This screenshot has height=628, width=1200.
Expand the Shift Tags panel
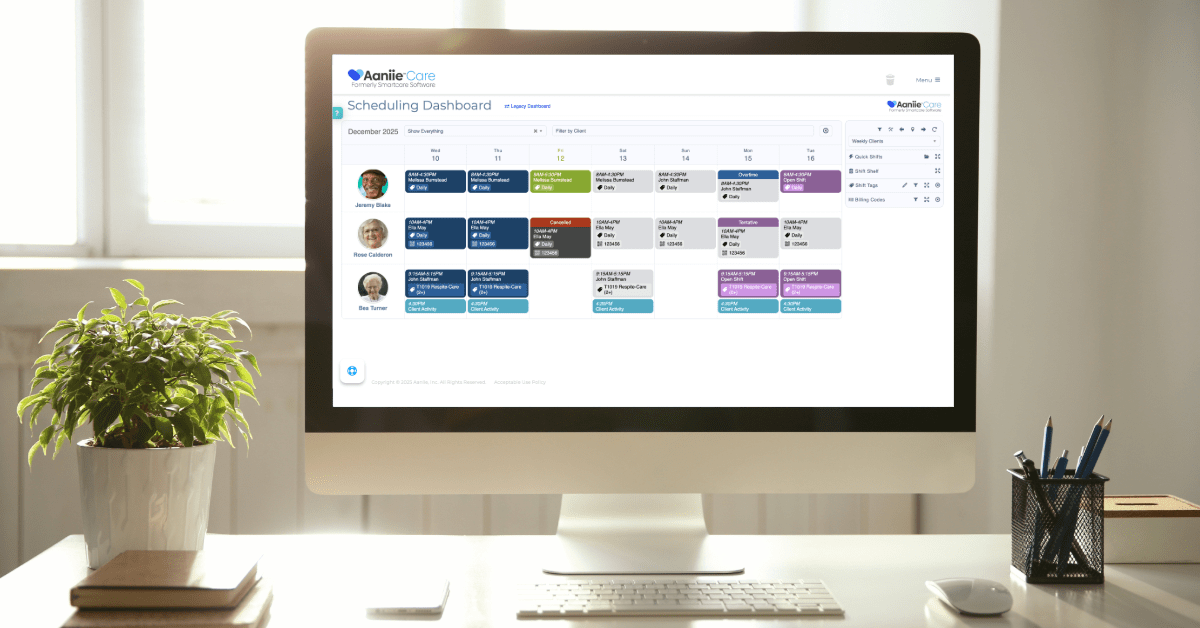[x=926, y=185]
